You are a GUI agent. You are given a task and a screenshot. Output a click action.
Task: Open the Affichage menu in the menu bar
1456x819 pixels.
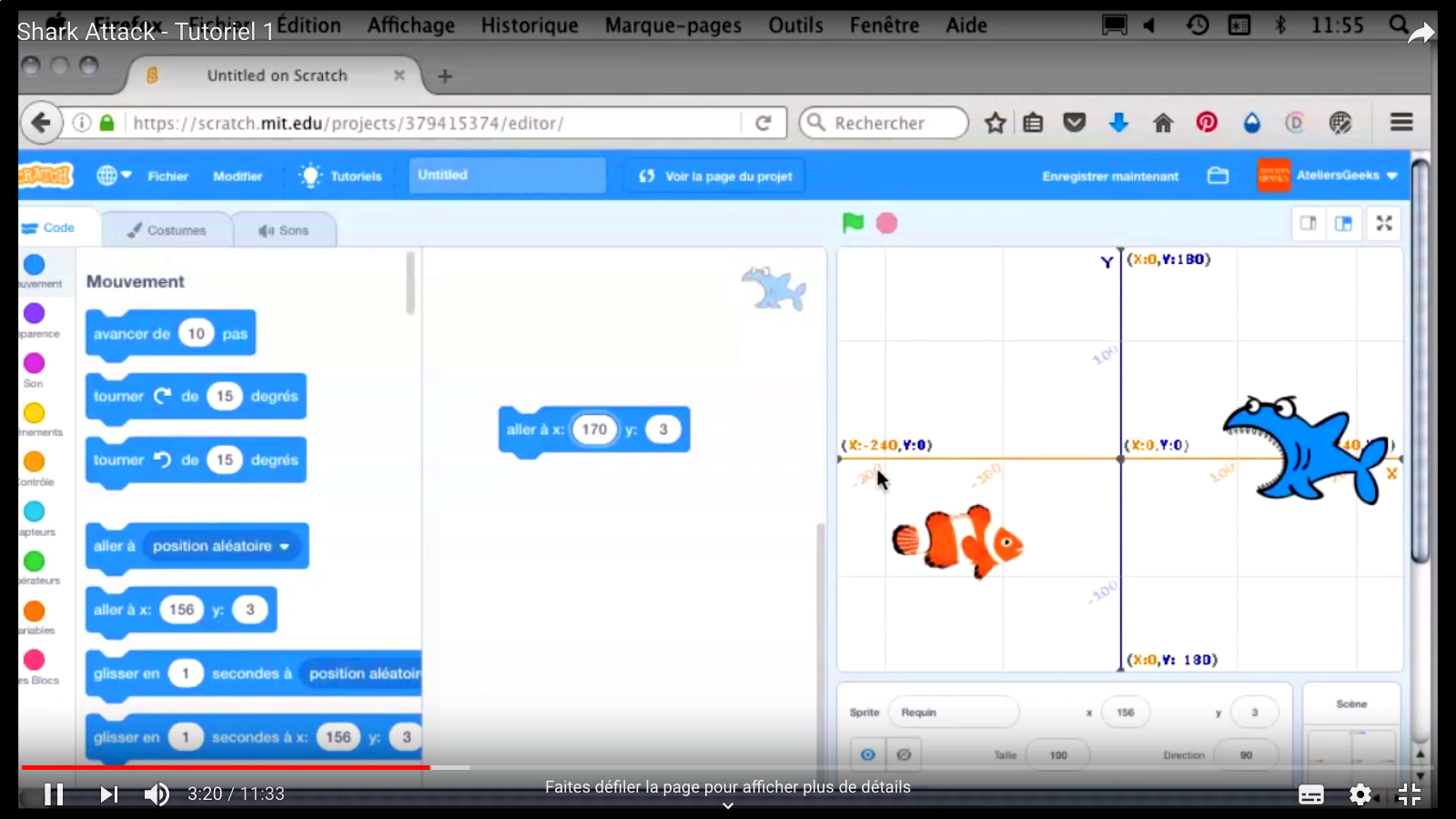coord(411,25)
